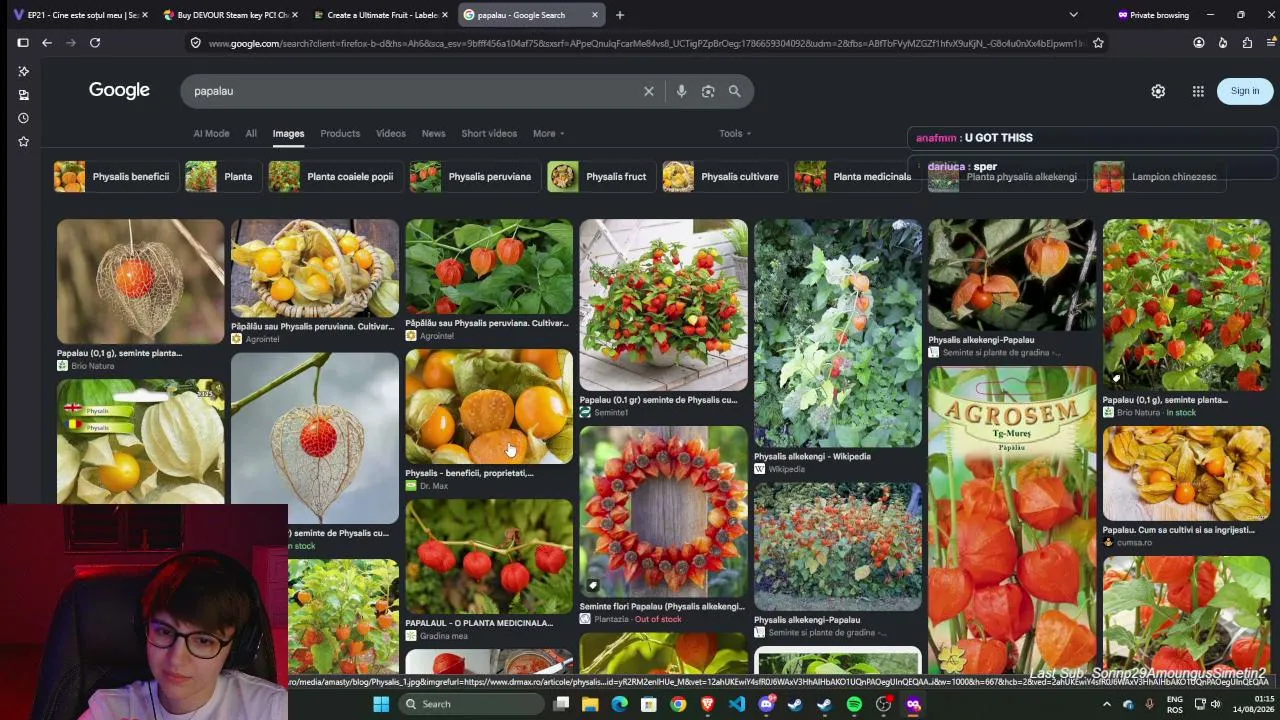The image size is (1280, 720).
Task: Open the Physalis alkekengi Wikipedia image
Action: click(838, 333)
